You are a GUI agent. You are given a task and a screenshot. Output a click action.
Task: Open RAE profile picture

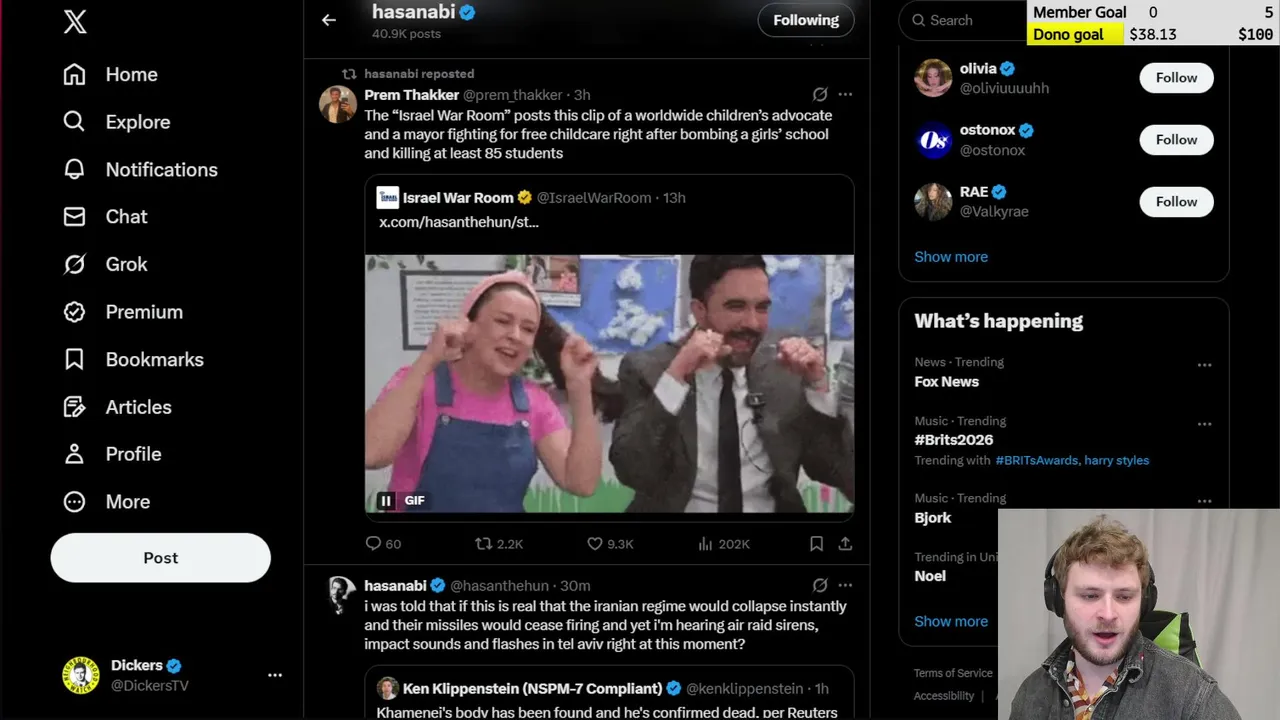pos(933,202)
